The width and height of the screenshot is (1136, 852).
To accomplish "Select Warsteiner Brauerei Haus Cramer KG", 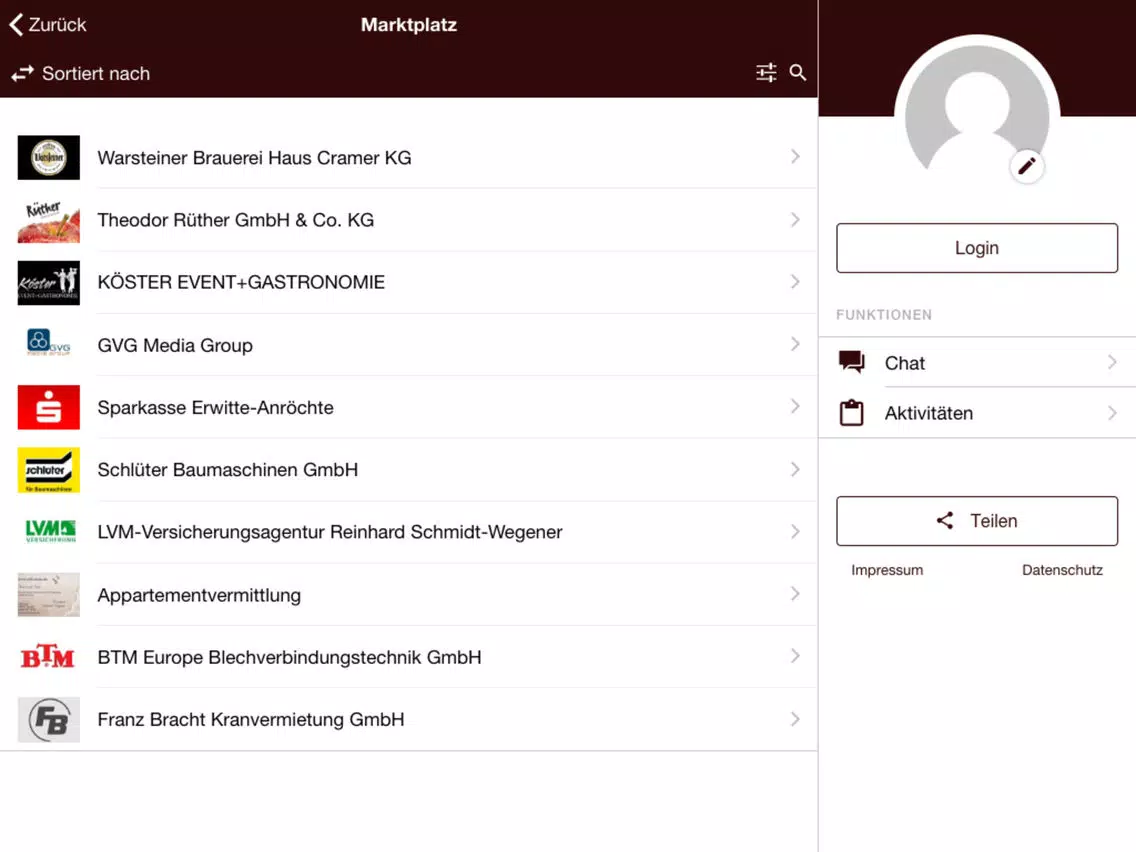I will pyautogui.click(x=409, y=157).
